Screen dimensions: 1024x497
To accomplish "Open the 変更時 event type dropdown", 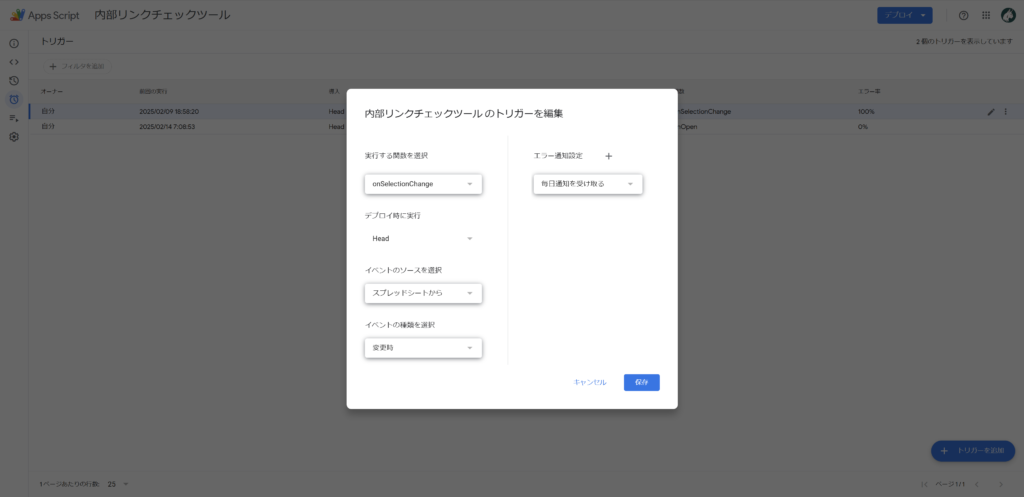I will coord(423,348).
